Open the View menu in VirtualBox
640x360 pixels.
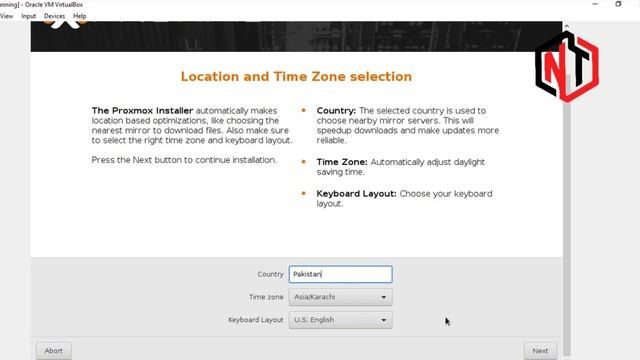click(6, 16)
